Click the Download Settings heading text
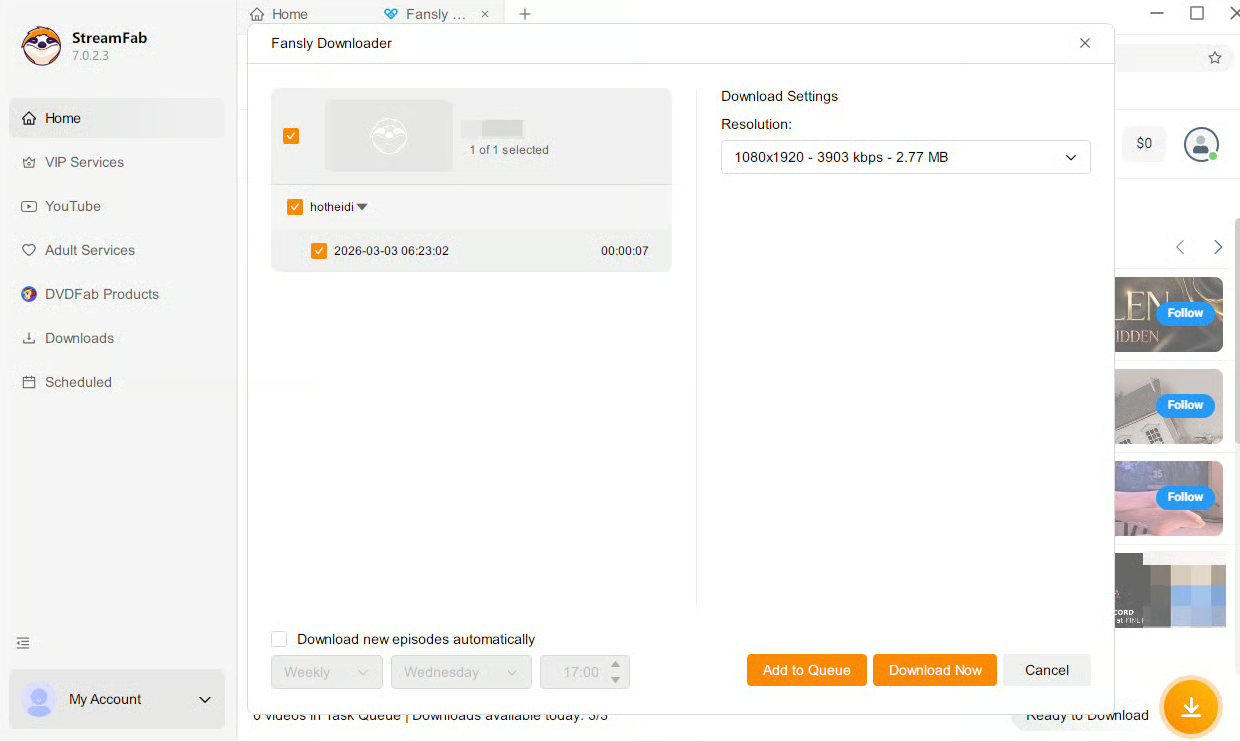1240x742 pixels. click(779, 96)
